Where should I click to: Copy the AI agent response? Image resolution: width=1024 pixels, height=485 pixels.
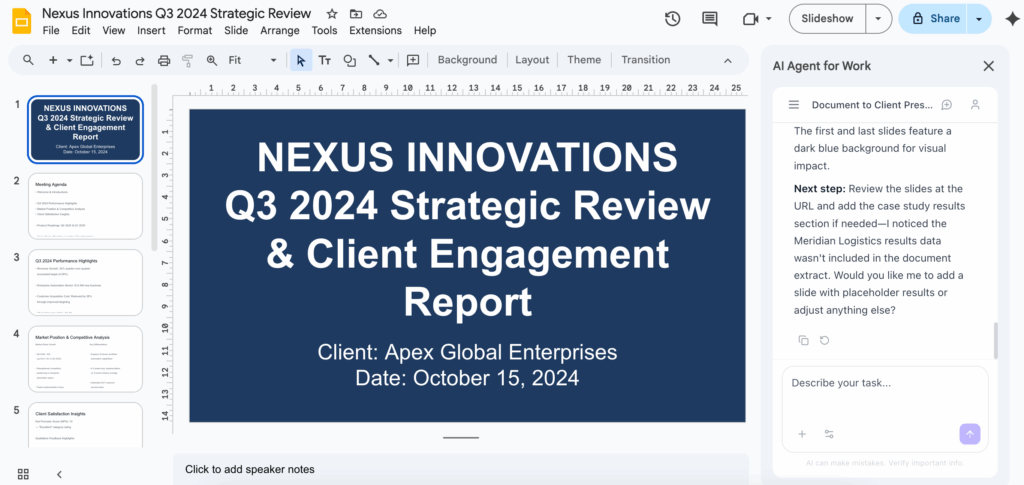point(804,340)
